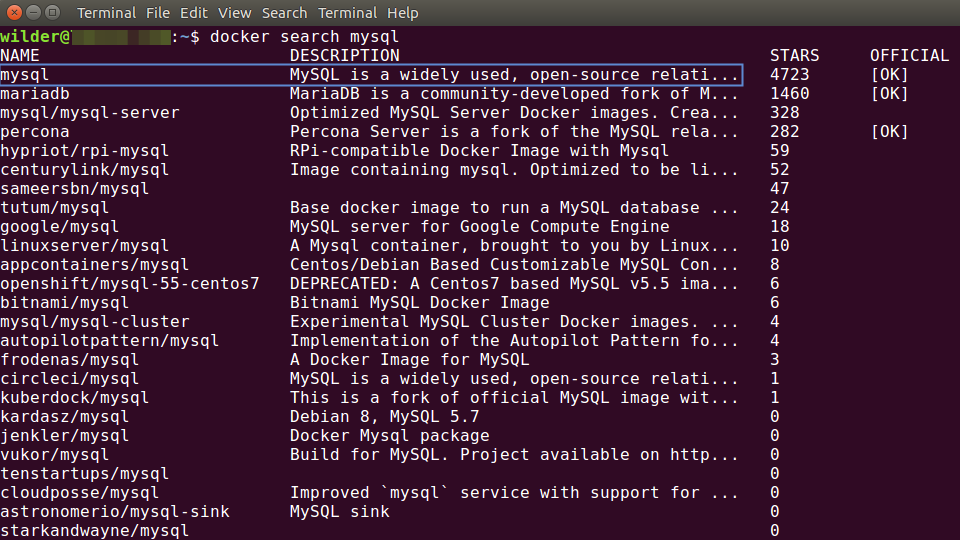Click the STARS column header
This screenshot has width=960, height=540.
click(x=794, y=56)
